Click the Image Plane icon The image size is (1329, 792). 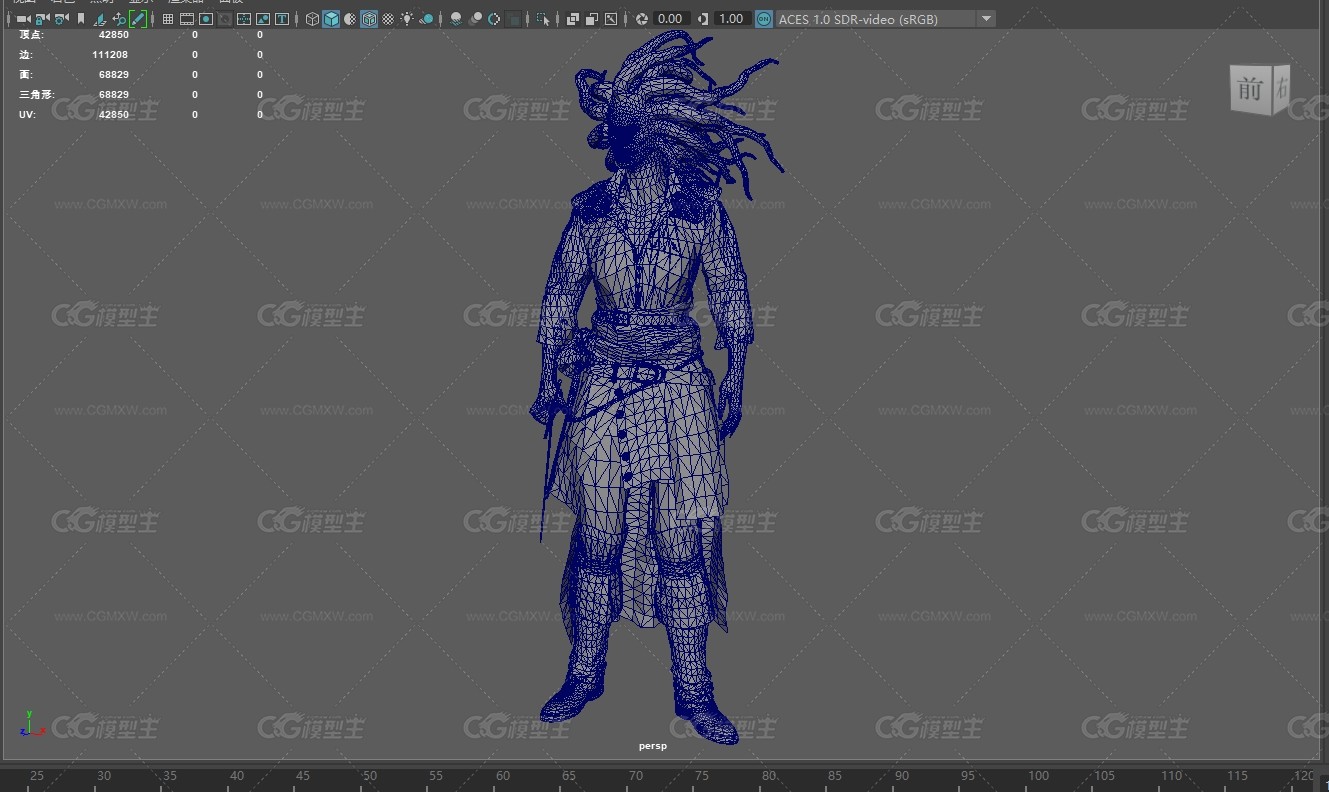[x=100, y=19]
